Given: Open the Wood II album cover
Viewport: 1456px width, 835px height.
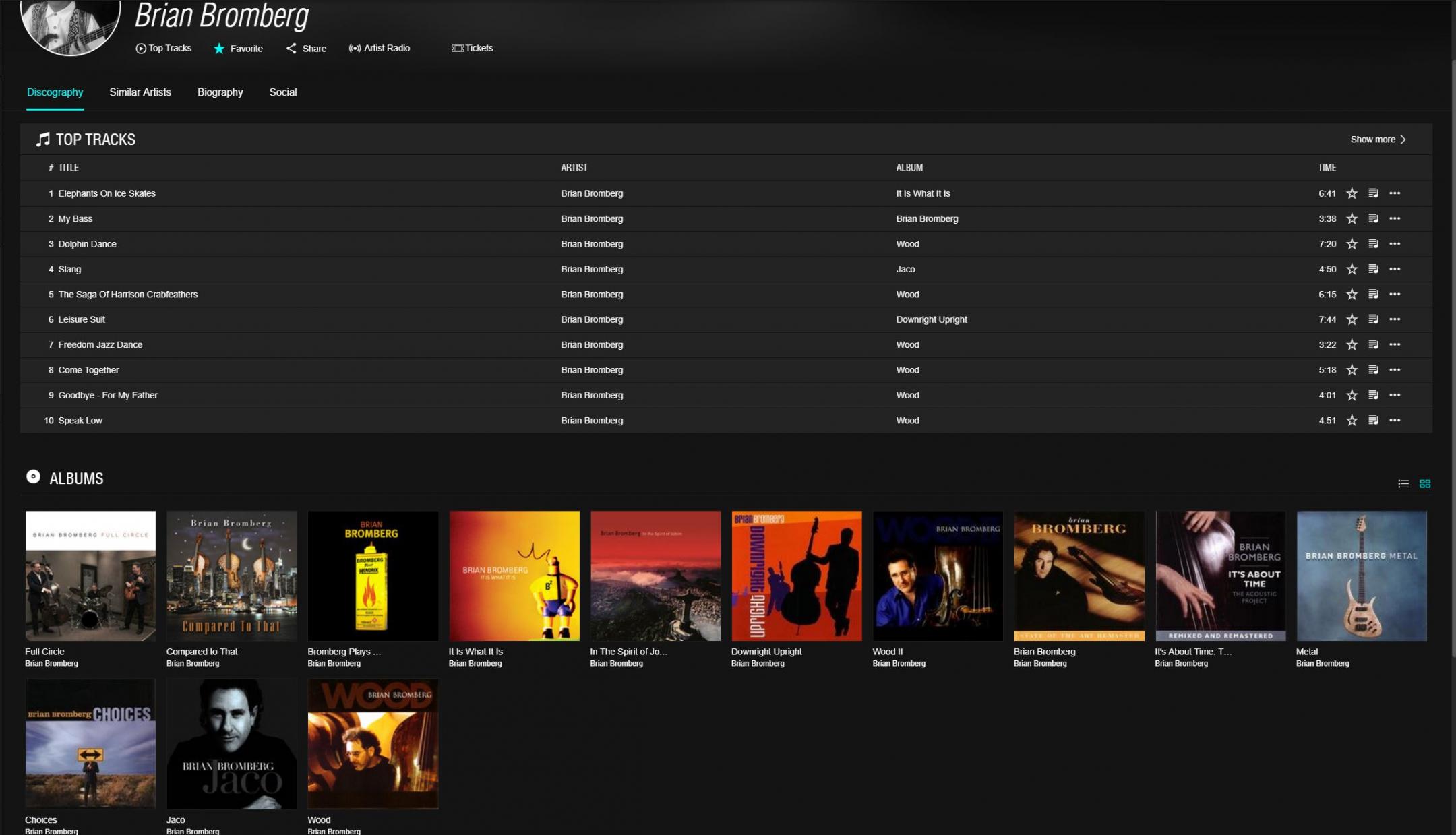Looking at the screenshot, I should pos(938,576).
